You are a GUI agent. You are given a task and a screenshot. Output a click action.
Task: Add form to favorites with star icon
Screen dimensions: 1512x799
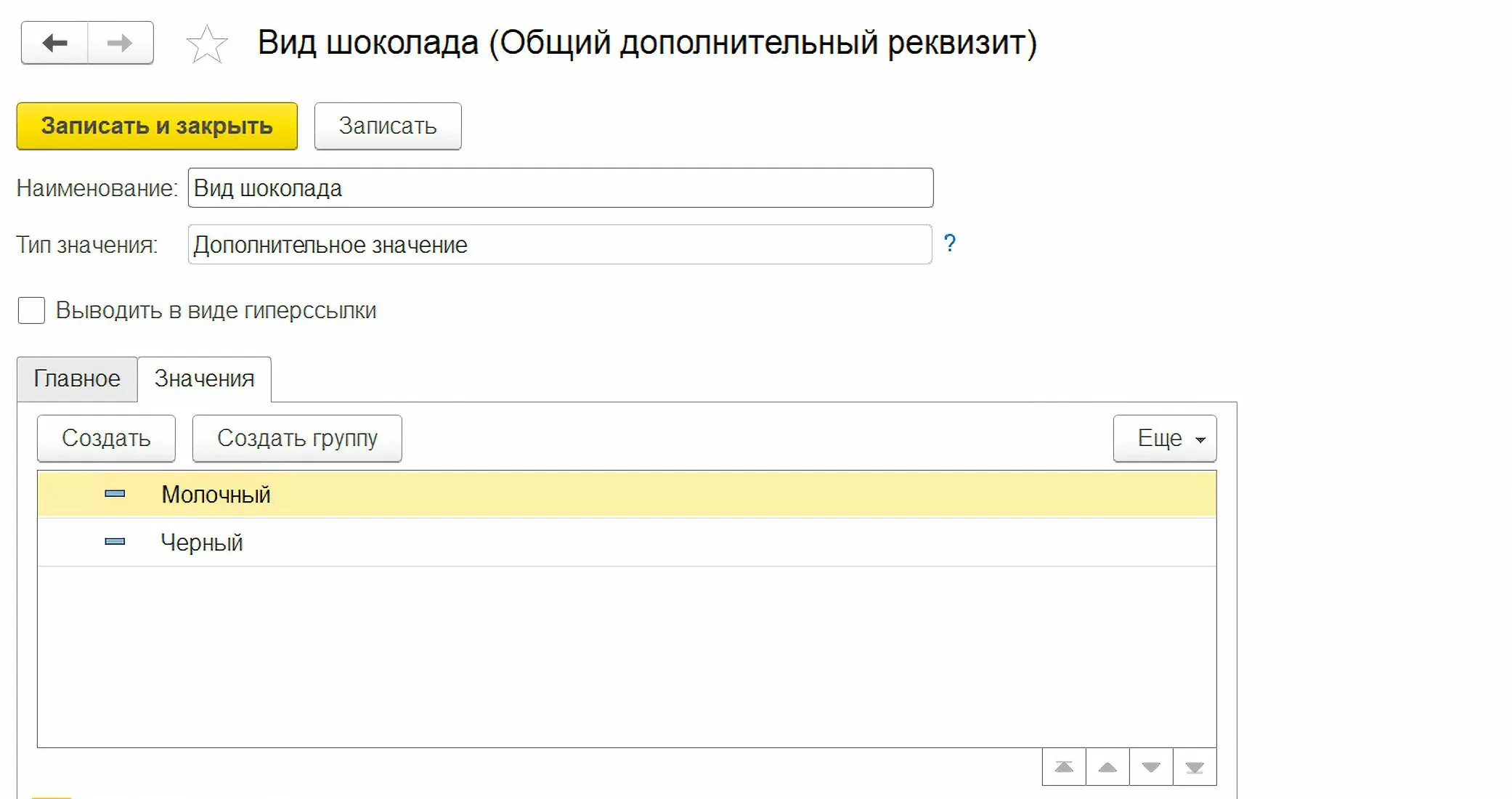(207, 44)
